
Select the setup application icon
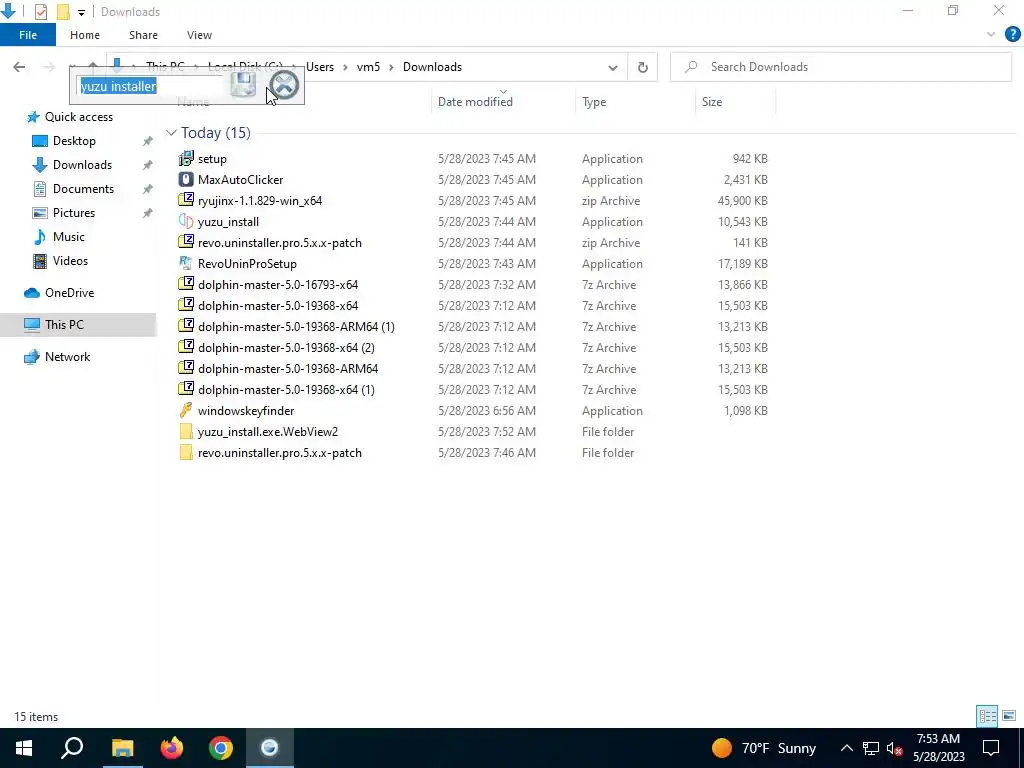click(186, 158)
